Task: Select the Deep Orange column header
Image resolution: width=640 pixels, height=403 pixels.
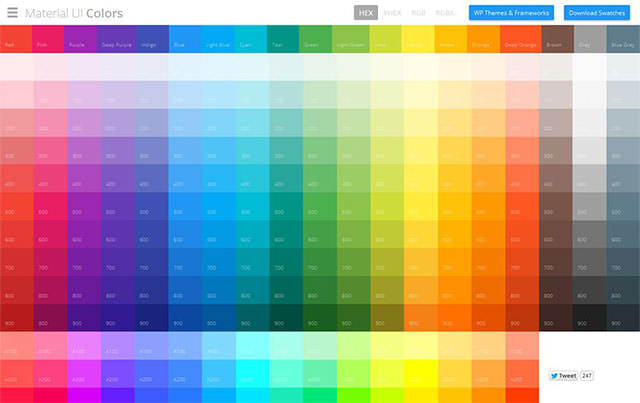Action: [x=521, y=39]
